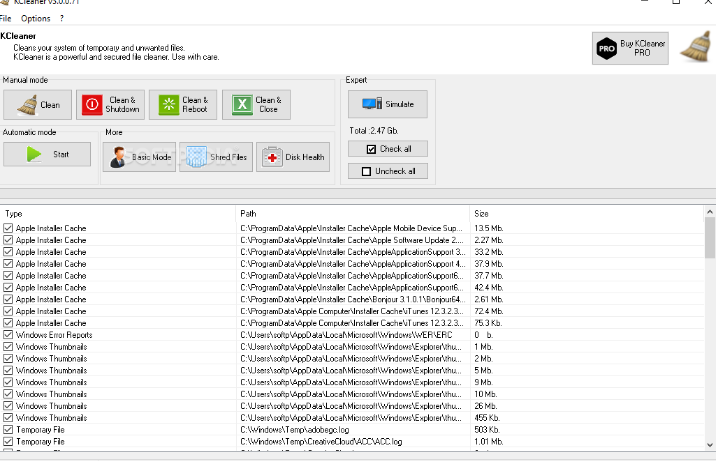Switch to Basic Mode
Screen dimensions: 716x461
click(139, 157)
